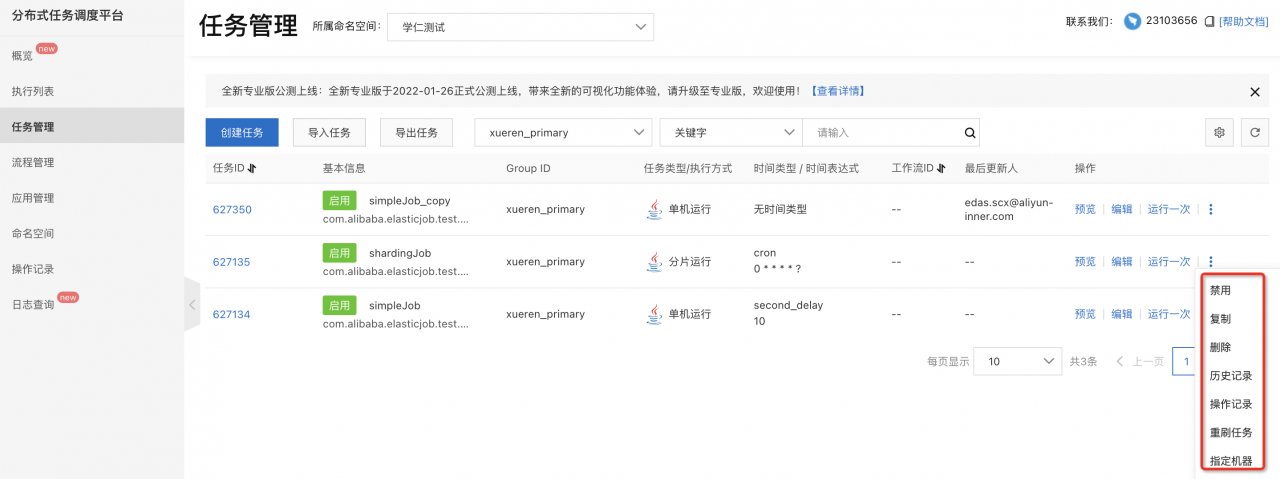
Task: Open the 查看详情 link in banner
Action: click(x=837, y=91)
